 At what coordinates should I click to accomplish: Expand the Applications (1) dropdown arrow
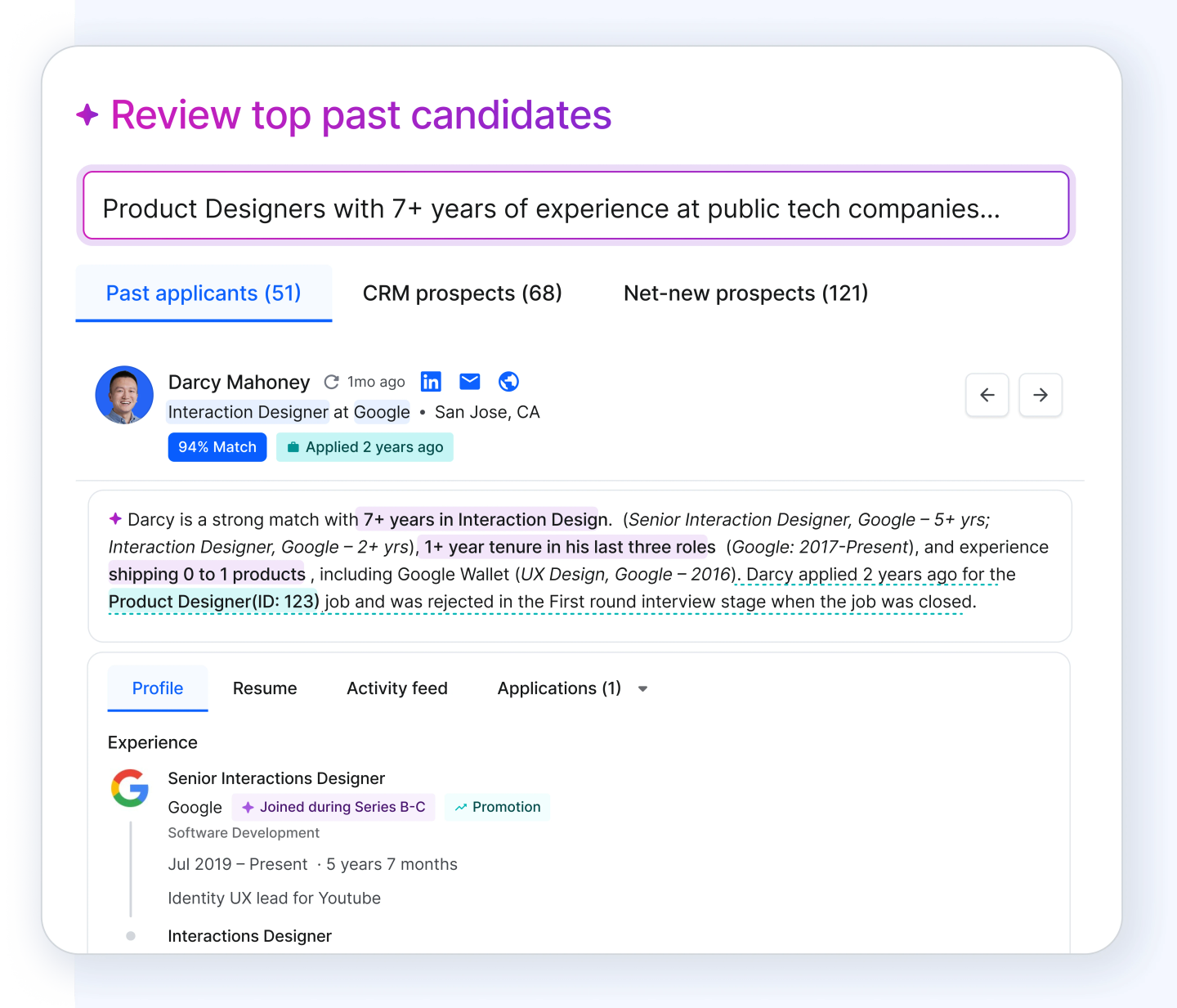pos(643,689)
